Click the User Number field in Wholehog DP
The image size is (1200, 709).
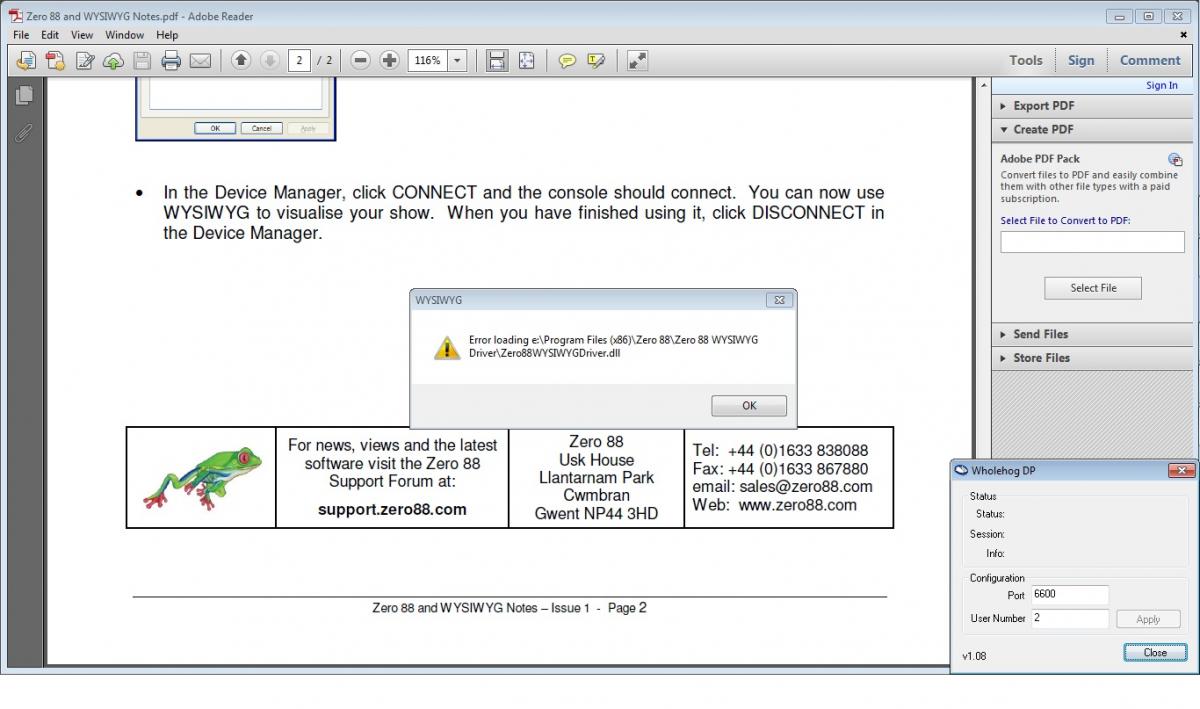tap(1070, 619)
